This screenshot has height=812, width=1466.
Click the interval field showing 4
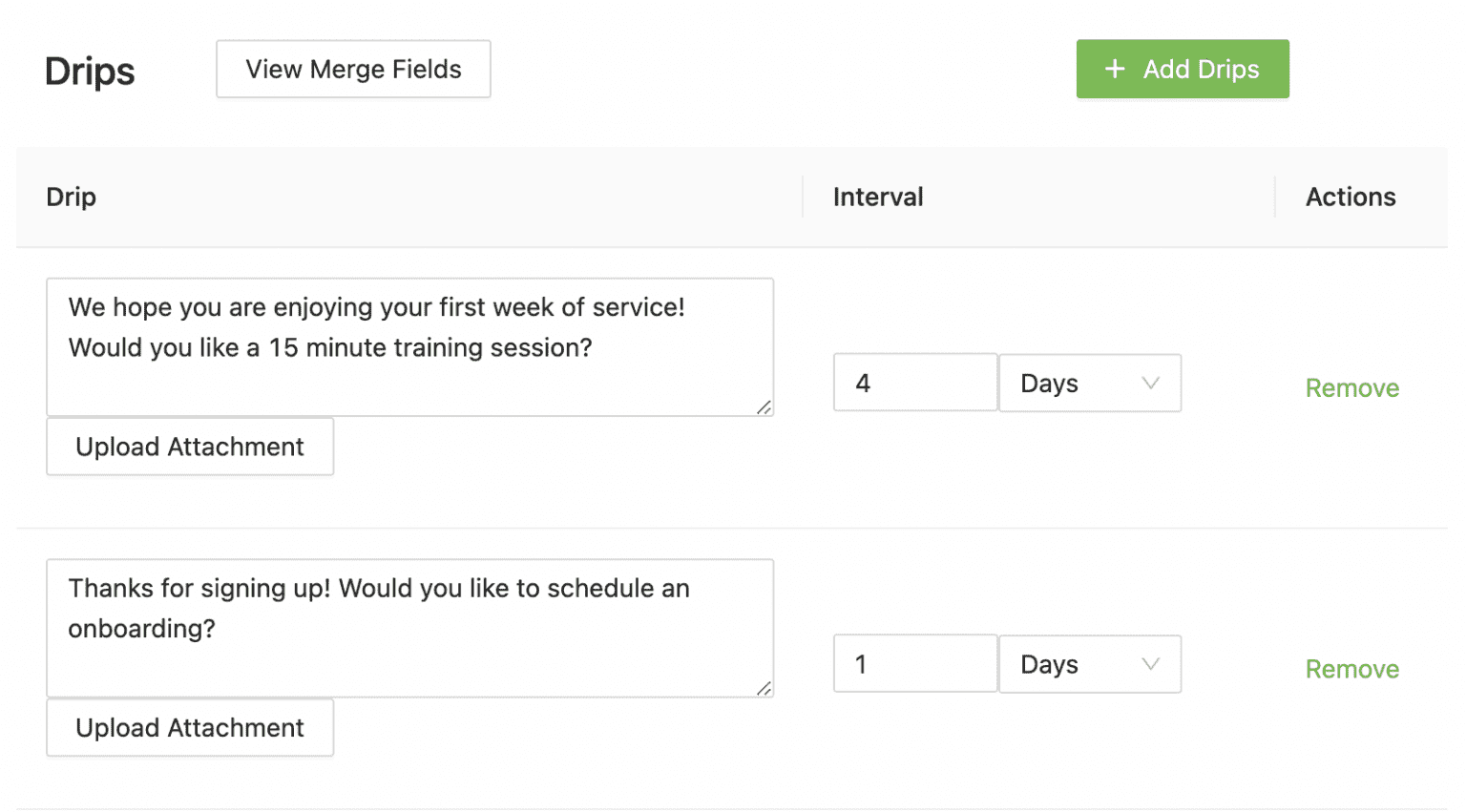click(x=914, y=384)
